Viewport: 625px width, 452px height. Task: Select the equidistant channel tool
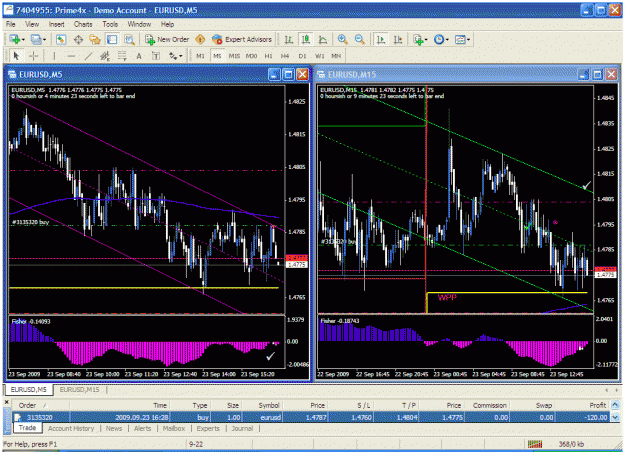(105, 56)
